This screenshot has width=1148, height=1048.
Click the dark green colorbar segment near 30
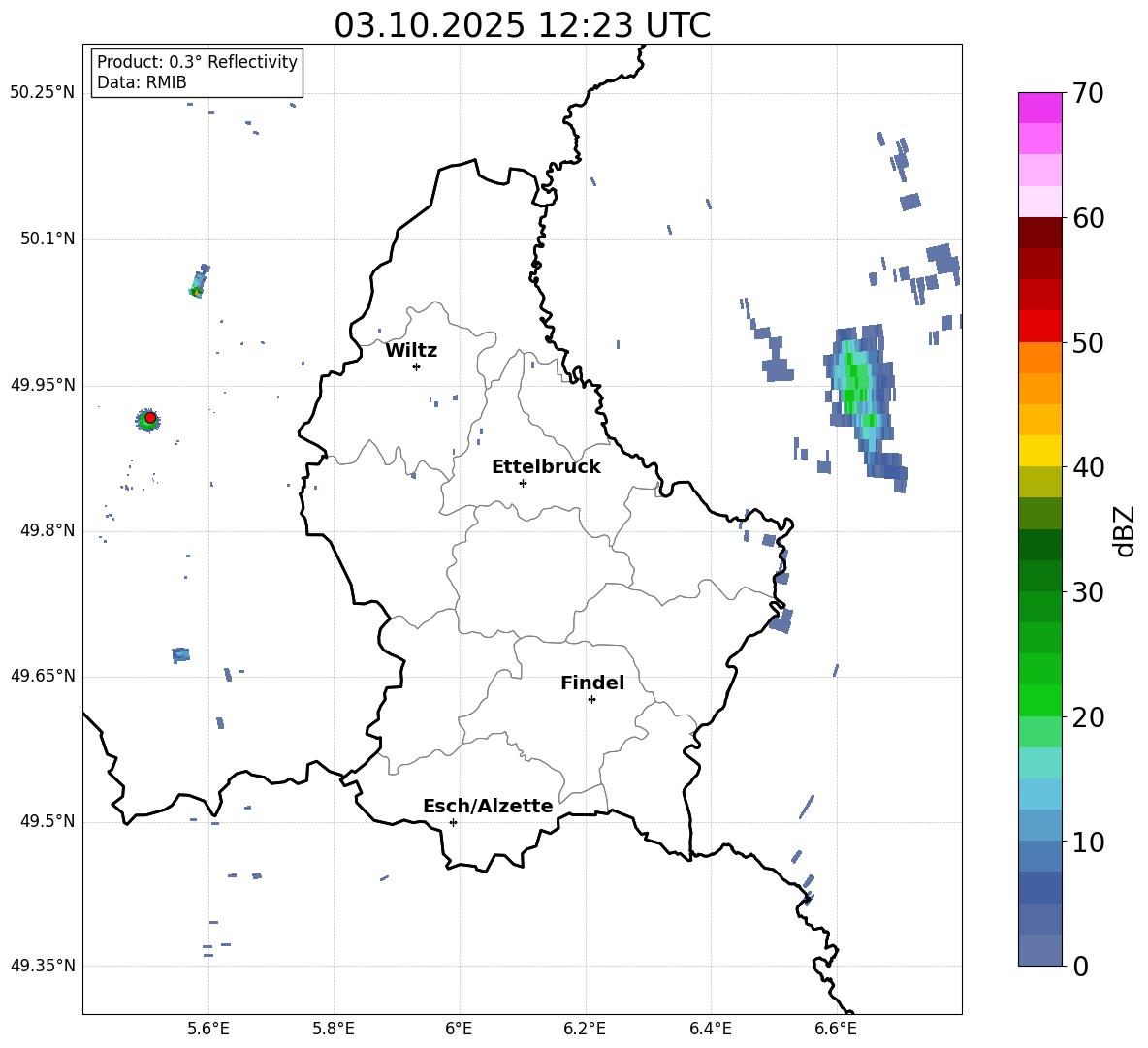click(1039, 575)
